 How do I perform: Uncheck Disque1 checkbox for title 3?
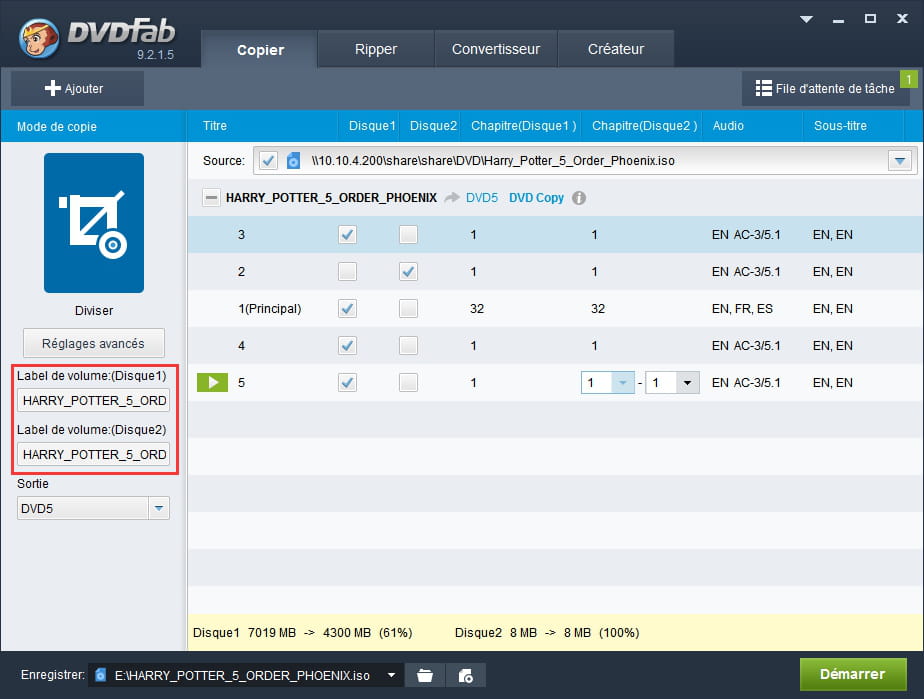tap(347, 235)
